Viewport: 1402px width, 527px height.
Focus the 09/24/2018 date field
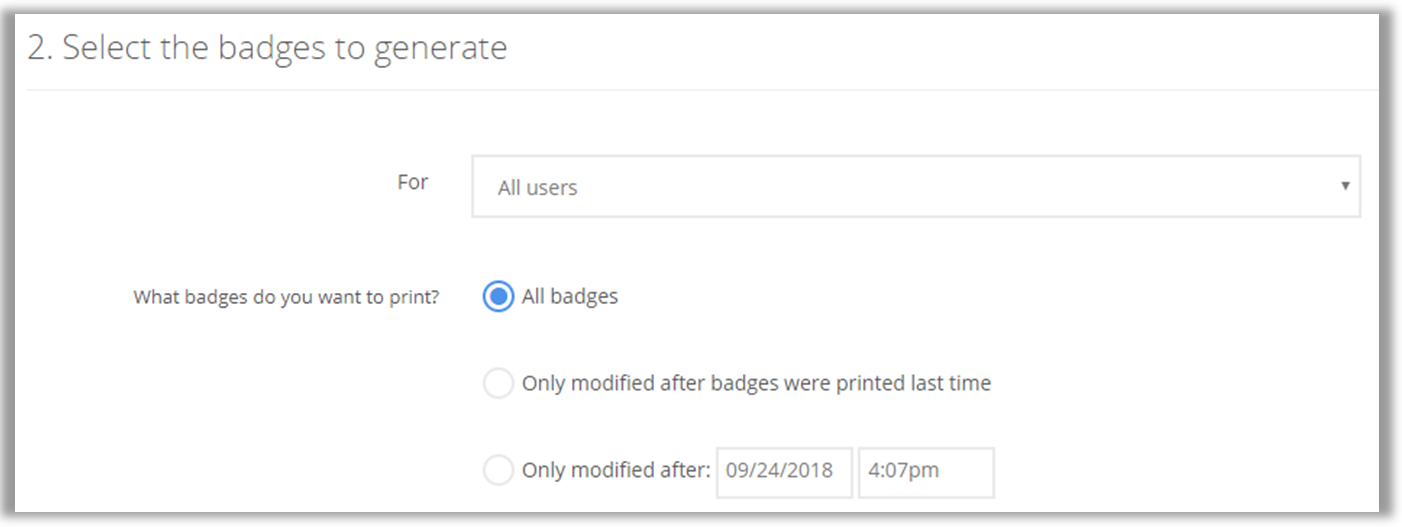point(784,471)
